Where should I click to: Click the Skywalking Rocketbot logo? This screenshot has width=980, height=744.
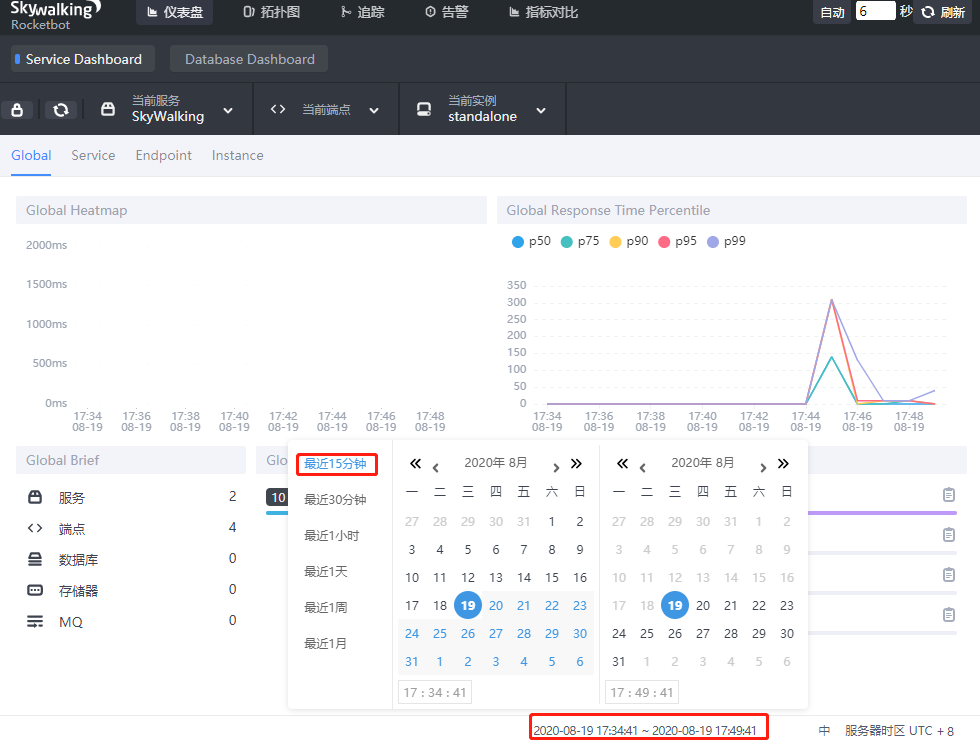point(55,15)
